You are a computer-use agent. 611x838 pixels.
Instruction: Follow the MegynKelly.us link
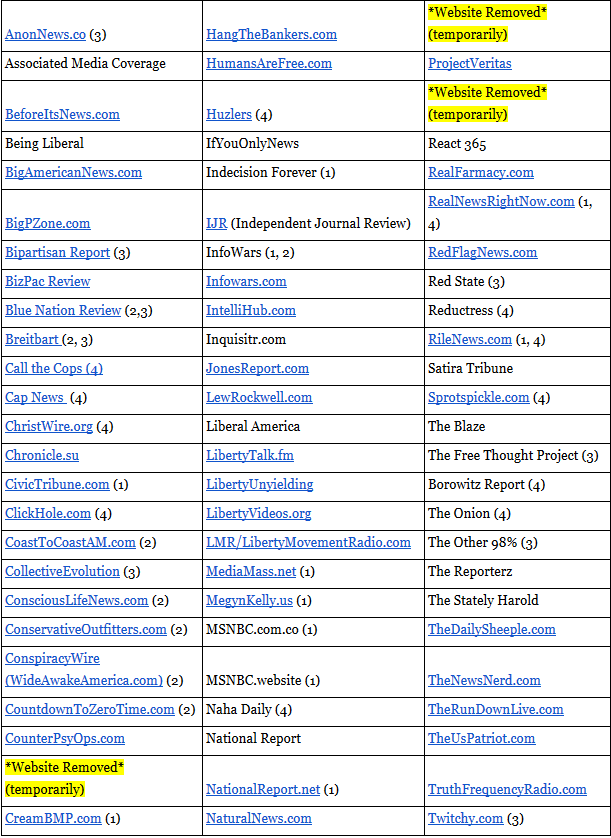tap(250, 601)
